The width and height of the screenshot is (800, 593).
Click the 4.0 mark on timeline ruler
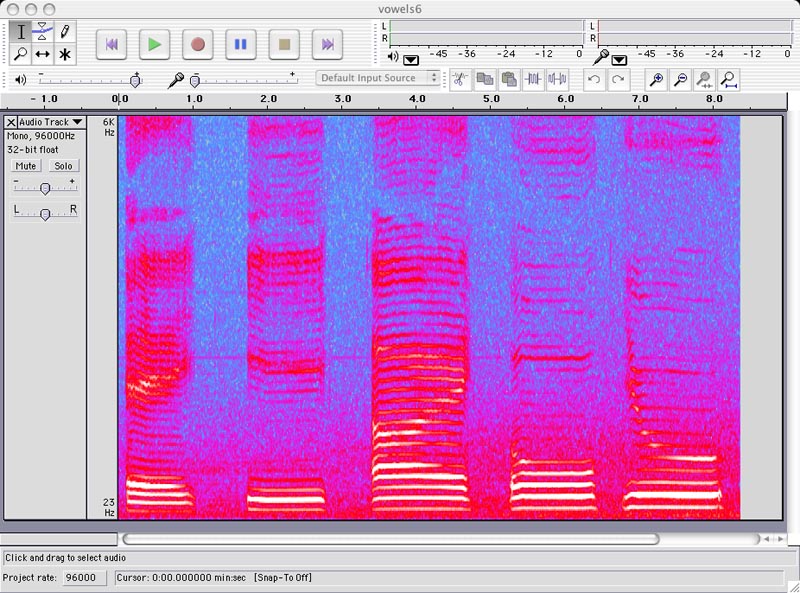point(417,98)
